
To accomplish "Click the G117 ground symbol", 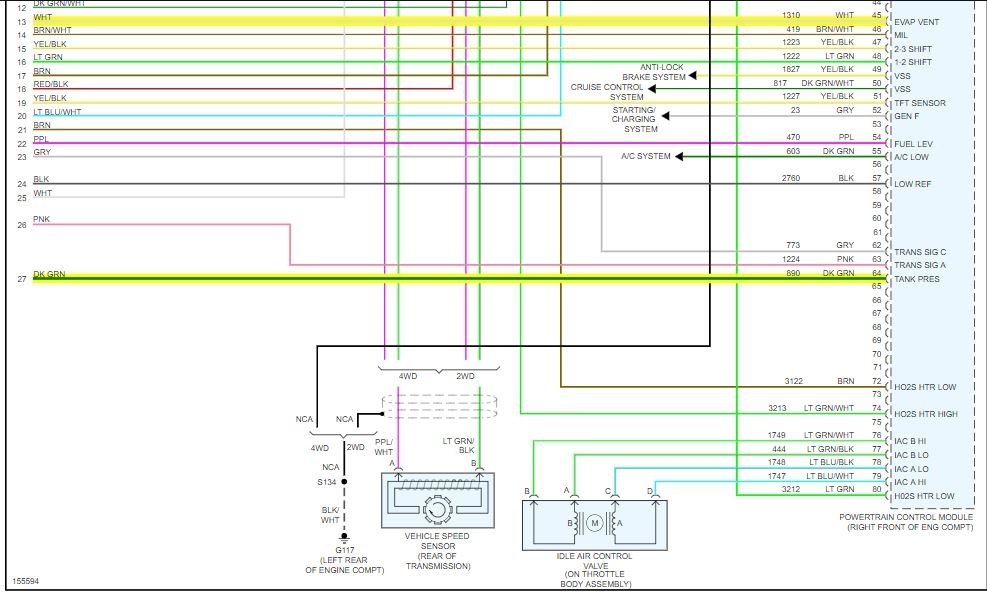I will tap(344, 537).
